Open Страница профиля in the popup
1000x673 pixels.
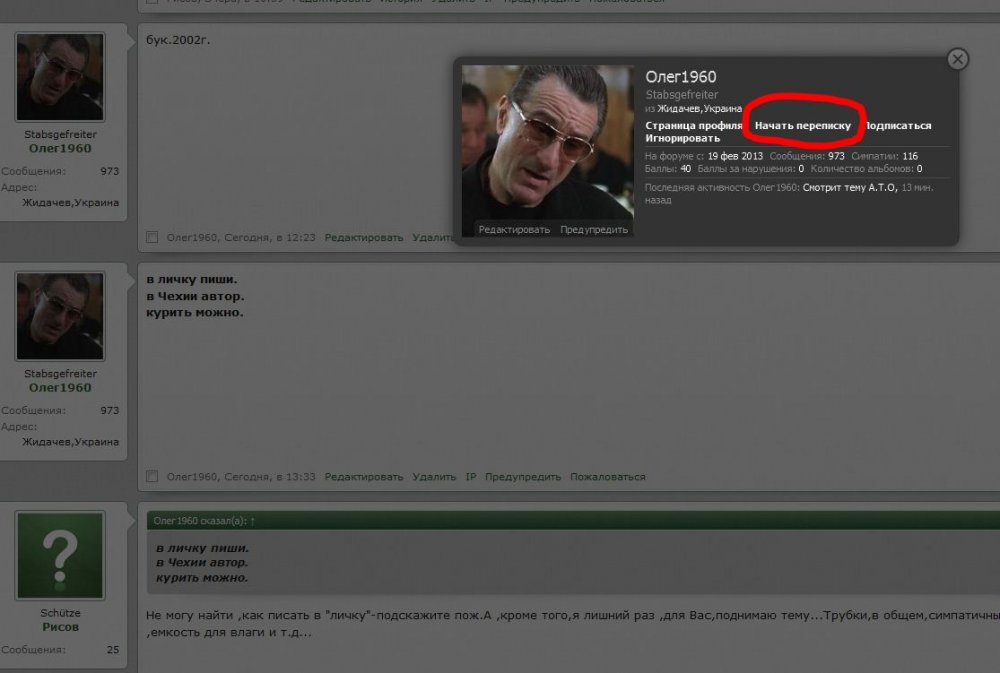click(694, 126)
